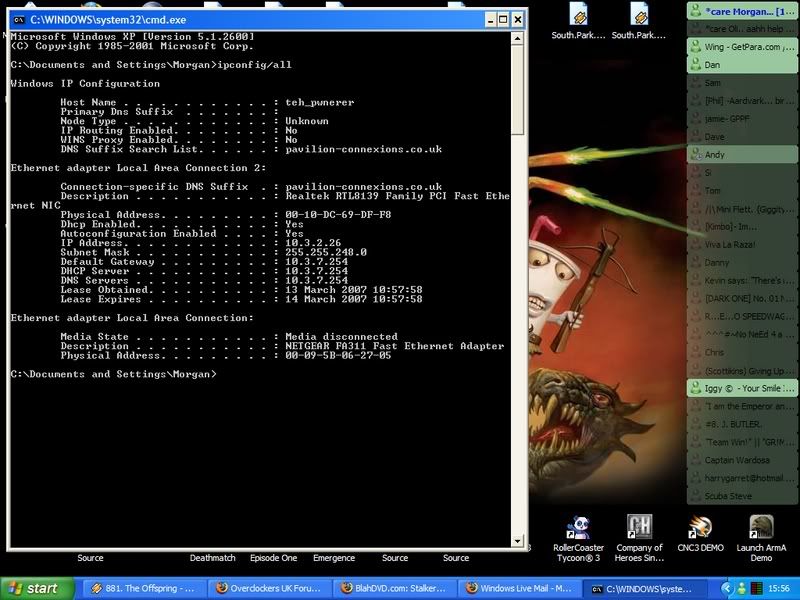
Task: Select contact '[Kimbo]- Im...'
Action: pos(742,227)
